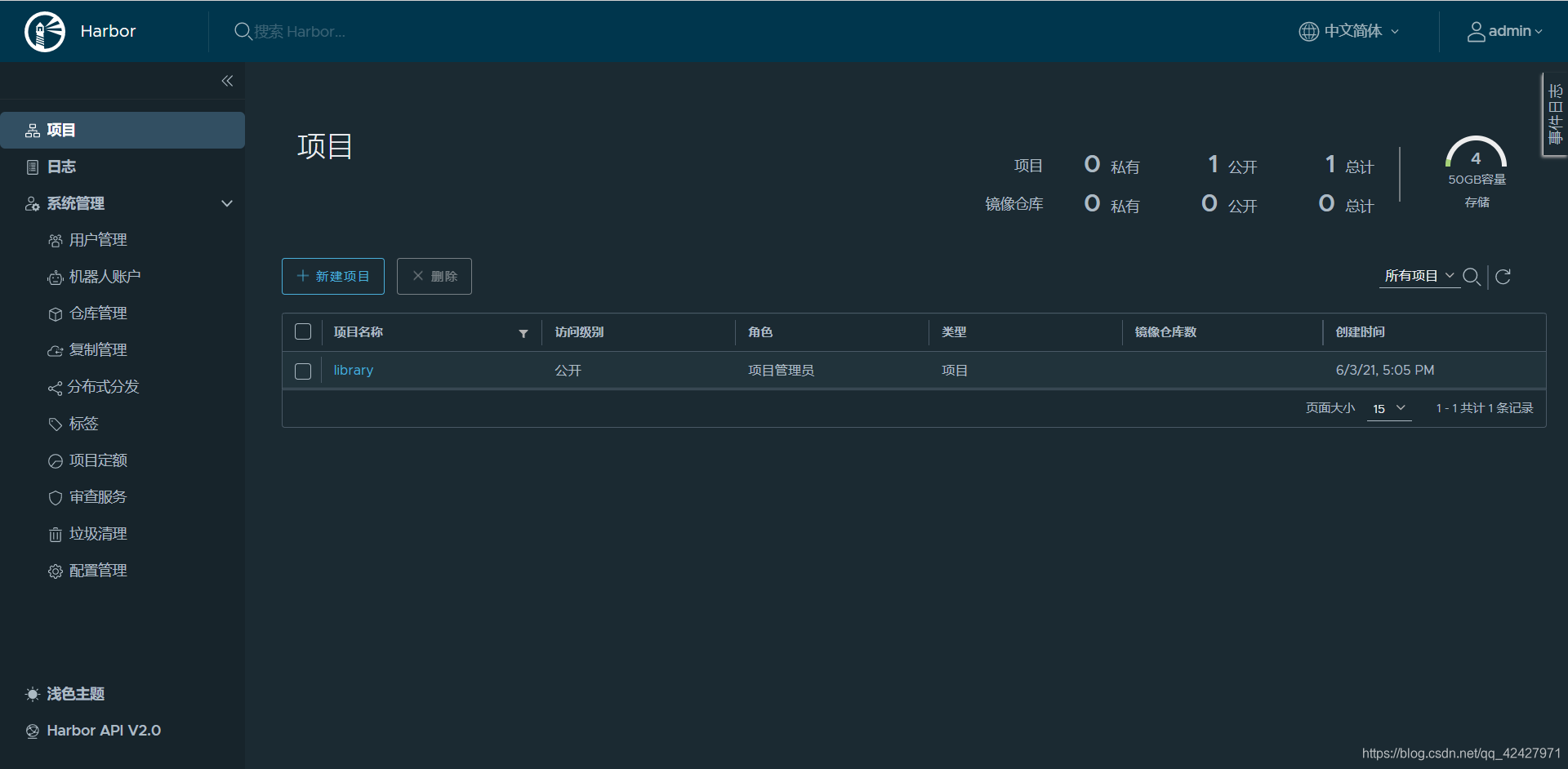Image resolution: width=1568 pixels, height=769 pixels.
Task: Click the globe language icon
Action: tap(1308, 31)
